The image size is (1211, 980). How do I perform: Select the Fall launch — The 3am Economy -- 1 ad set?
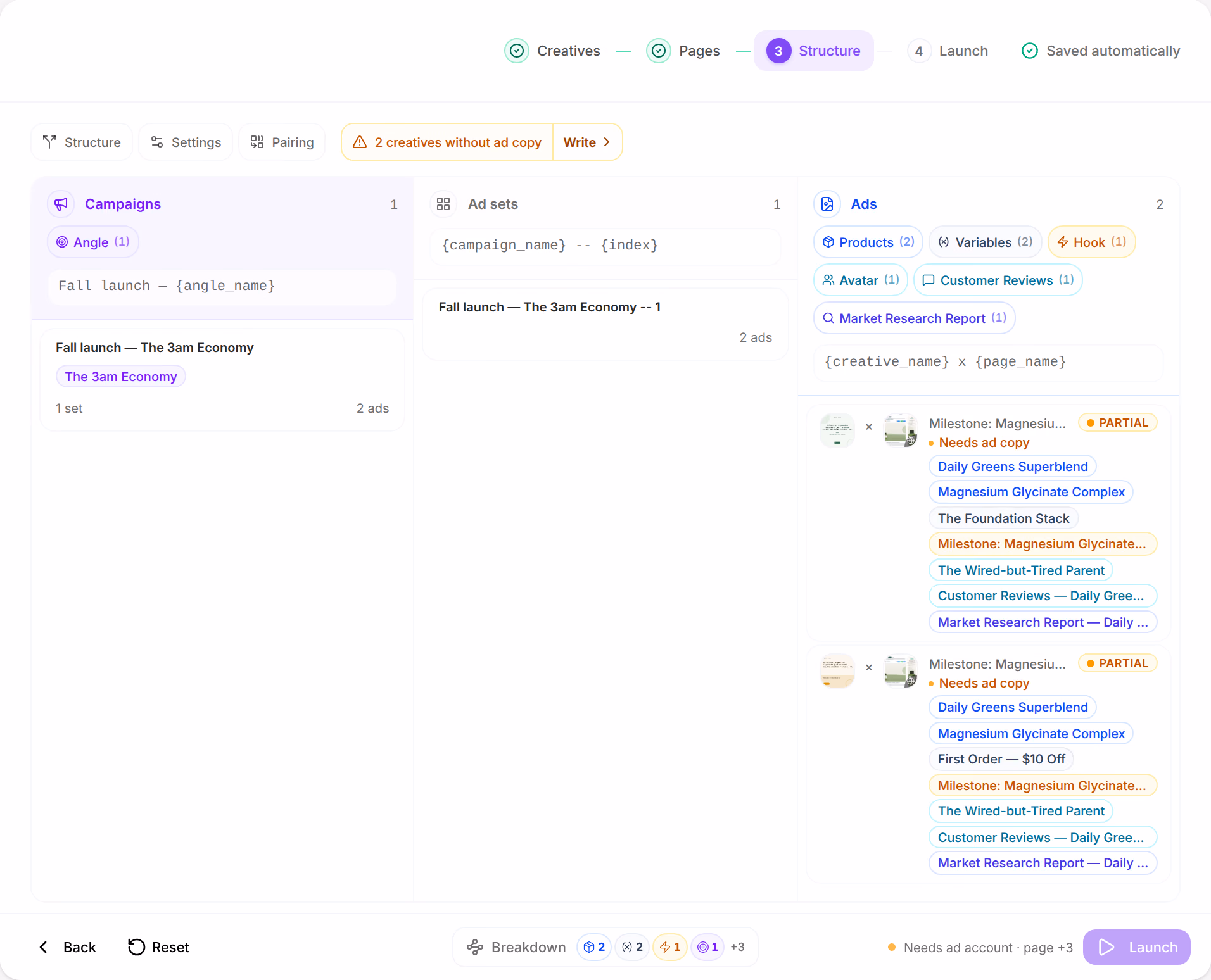coord(605,324)
